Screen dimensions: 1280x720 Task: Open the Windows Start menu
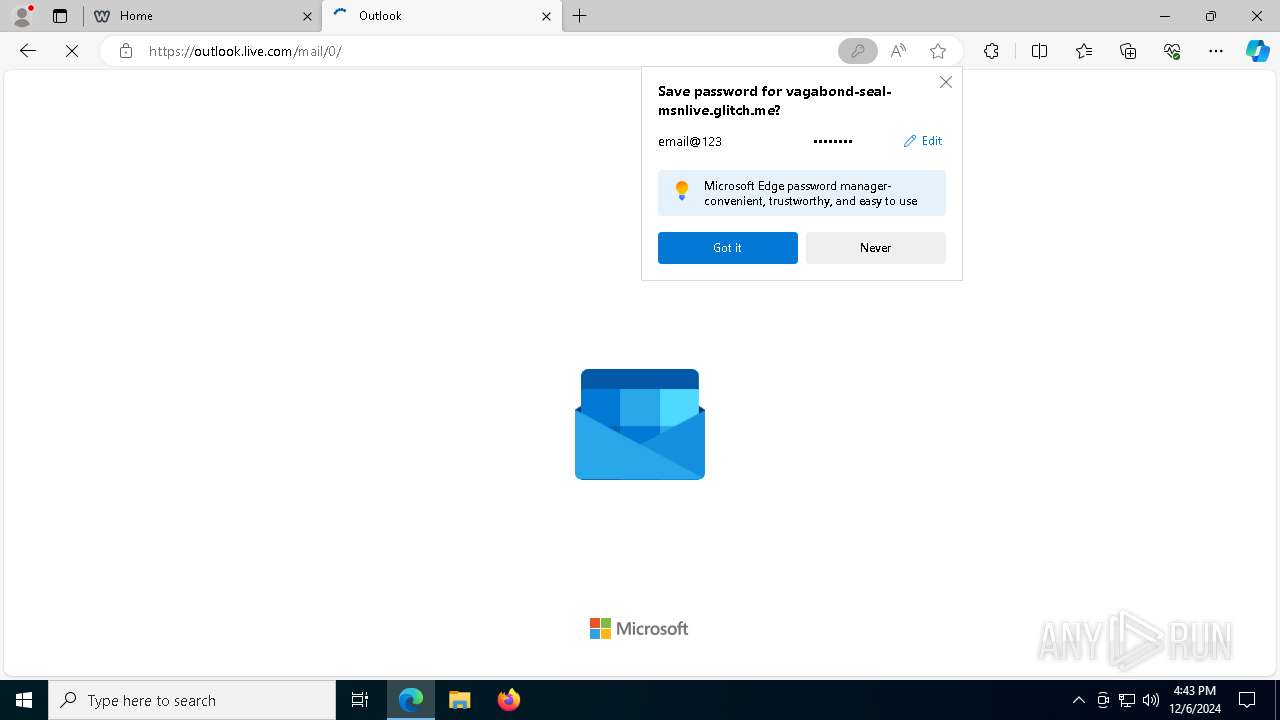24,700
